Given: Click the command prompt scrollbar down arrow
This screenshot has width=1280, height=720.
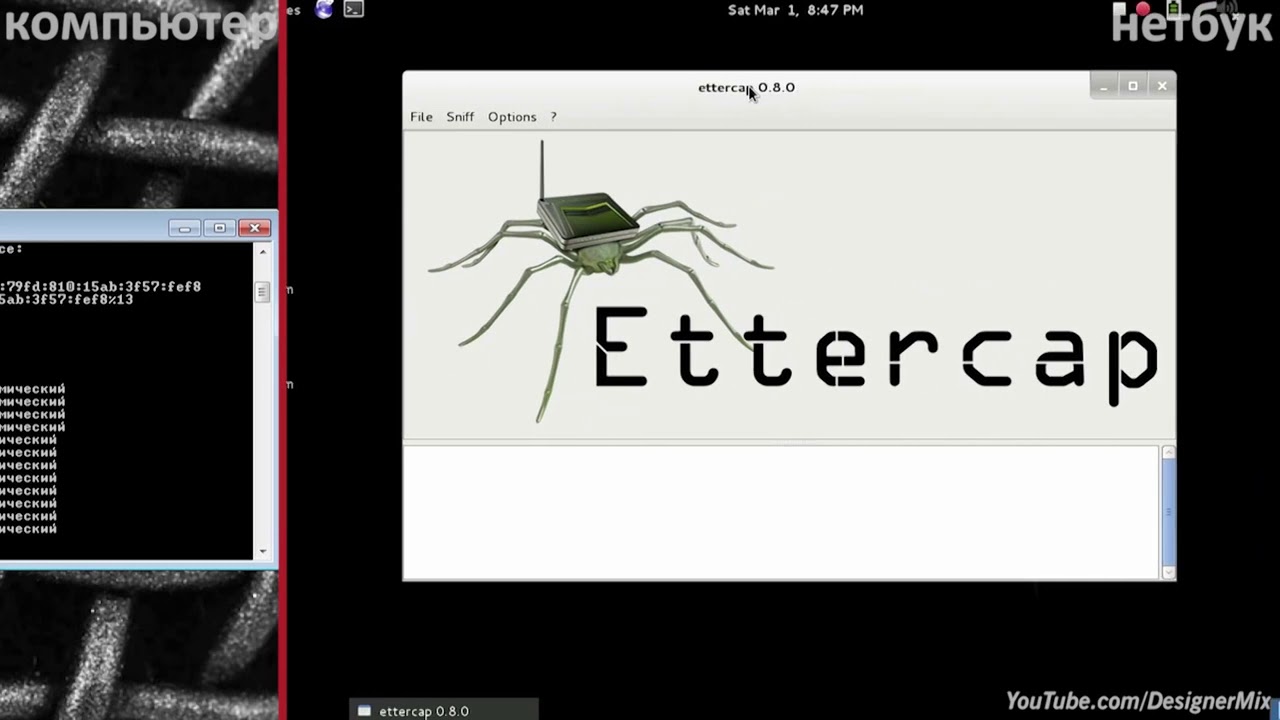Looking at the screenshot, I should 263,551.
